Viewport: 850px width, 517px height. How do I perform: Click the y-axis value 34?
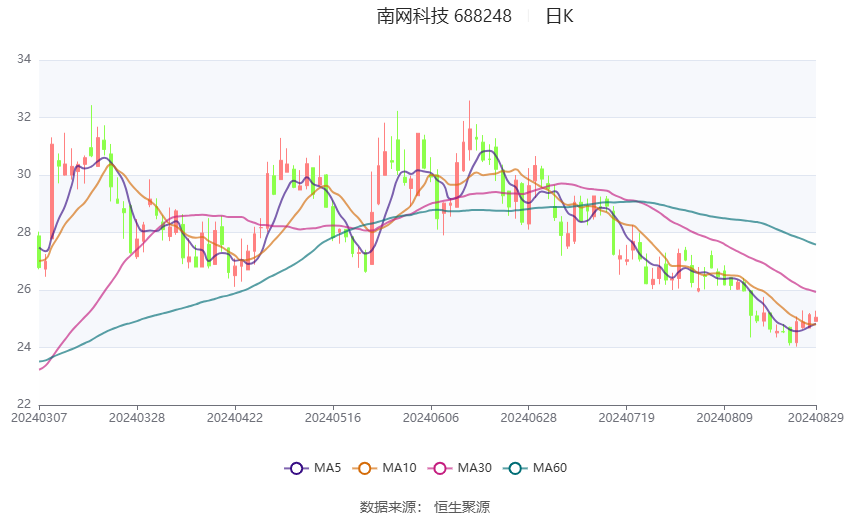(x=24, y=59)
